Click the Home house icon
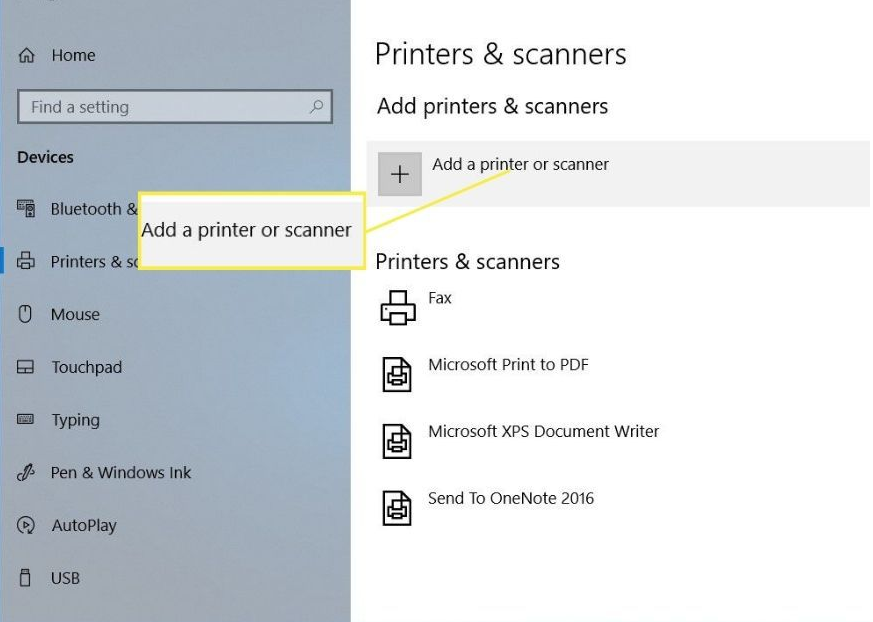The width and height of the screenshot is (873, 622). pos(27,56)
